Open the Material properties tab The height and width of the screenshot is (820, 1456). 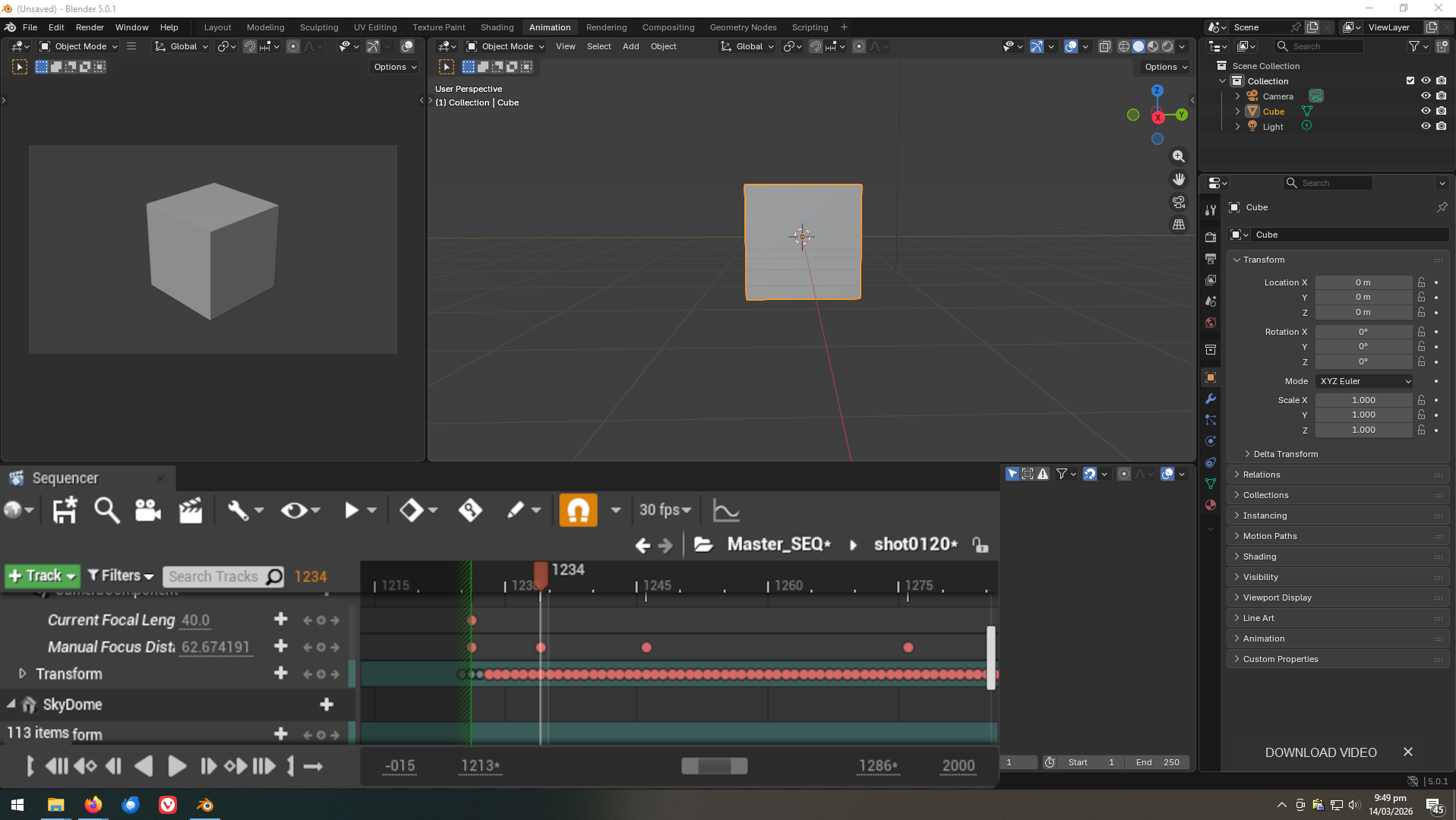1211,505
